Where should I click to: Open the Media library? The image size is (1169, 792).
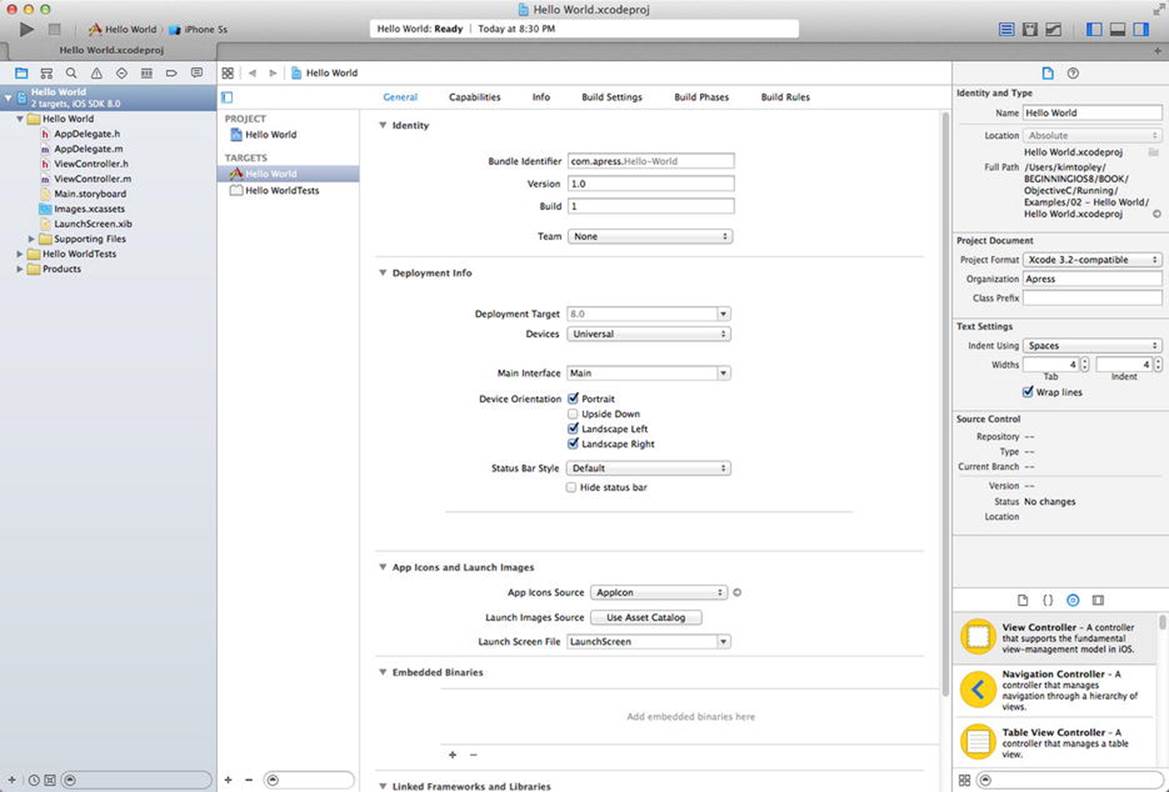click(1097, 600)
